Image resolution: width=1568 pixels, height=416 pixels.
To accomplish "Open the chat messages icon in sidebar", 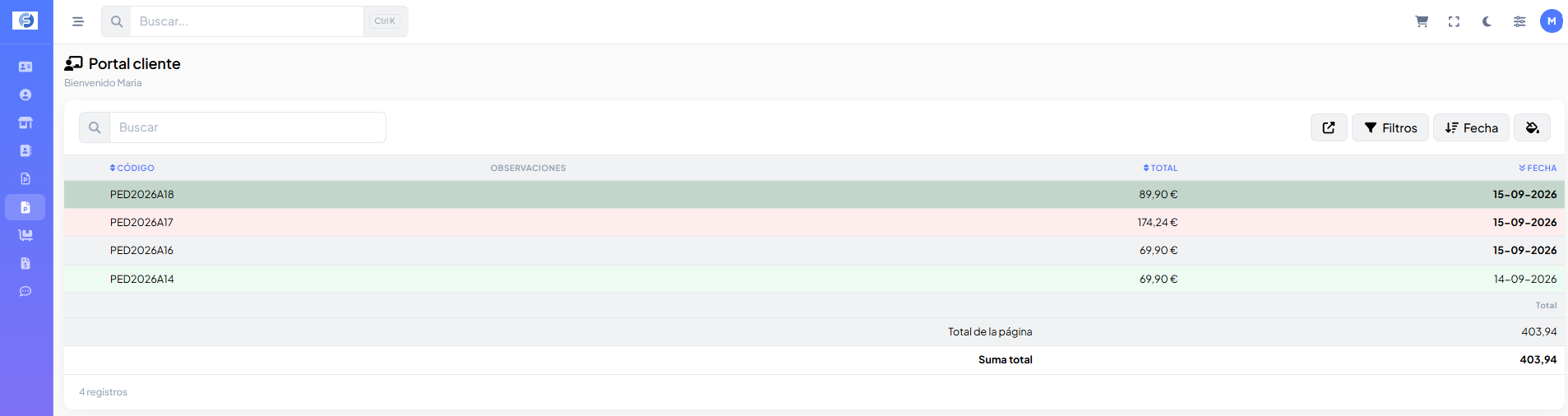I will [25, 291].
